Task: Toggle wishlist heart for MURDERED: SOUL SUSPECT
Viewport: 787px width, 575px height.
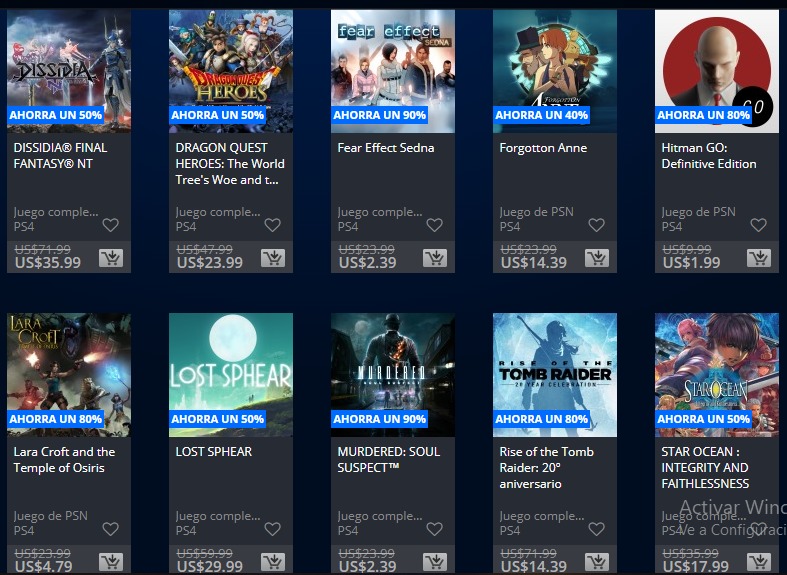Action: coord(434,529)
